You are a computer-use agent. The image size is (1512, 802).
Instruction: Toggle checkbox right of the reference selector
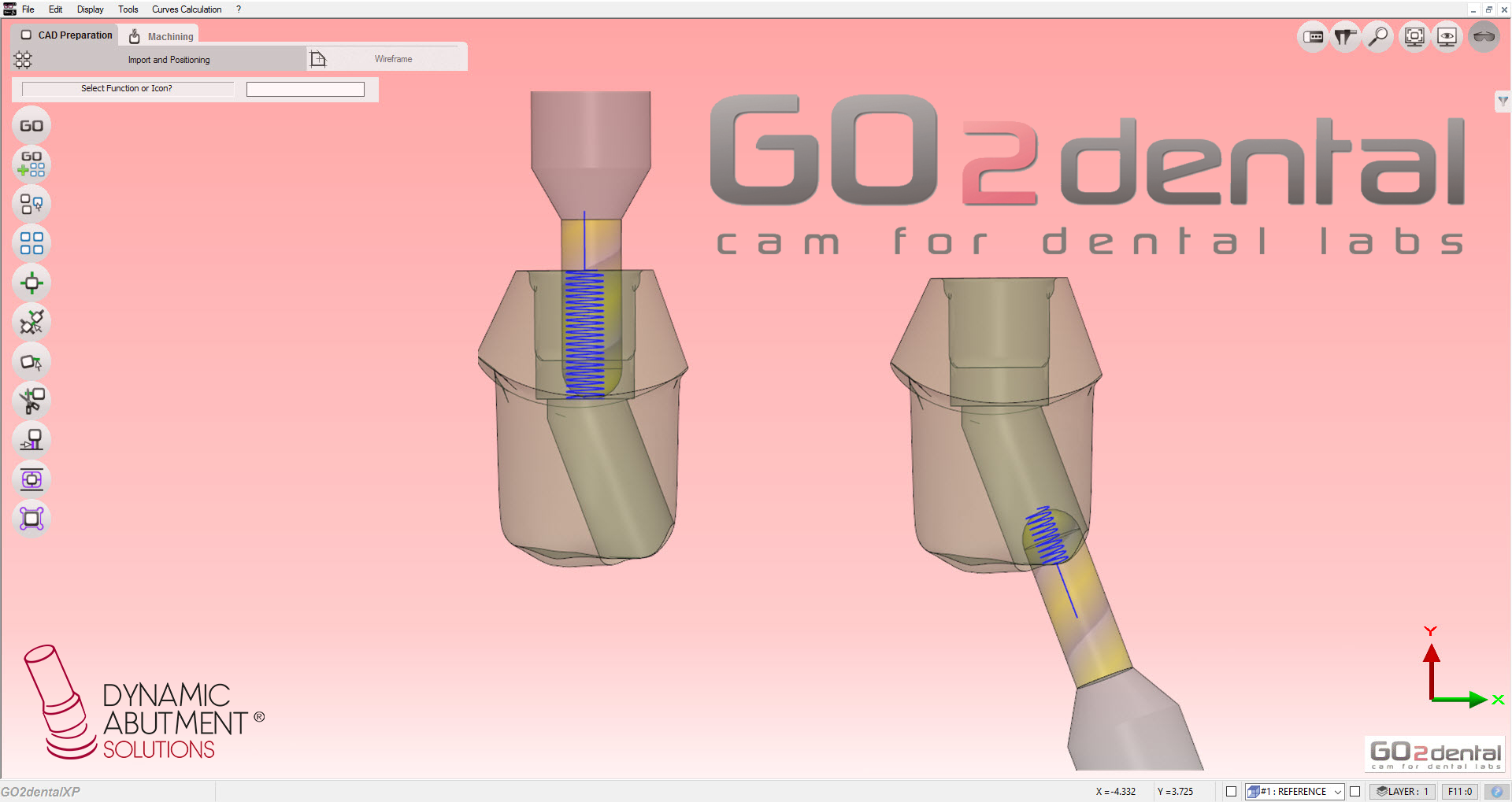[1355, 792]
